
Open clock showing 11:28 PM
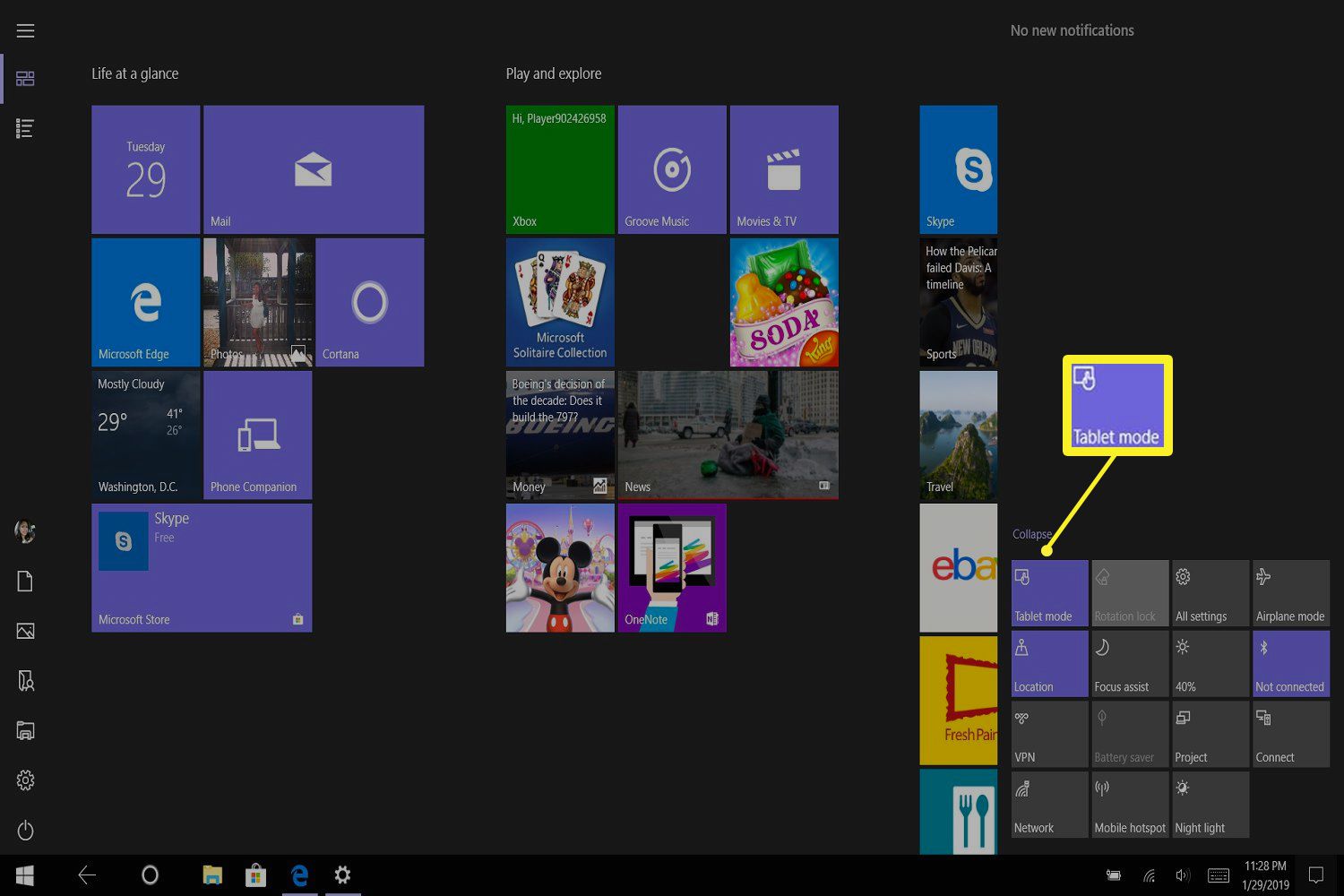1265,875
